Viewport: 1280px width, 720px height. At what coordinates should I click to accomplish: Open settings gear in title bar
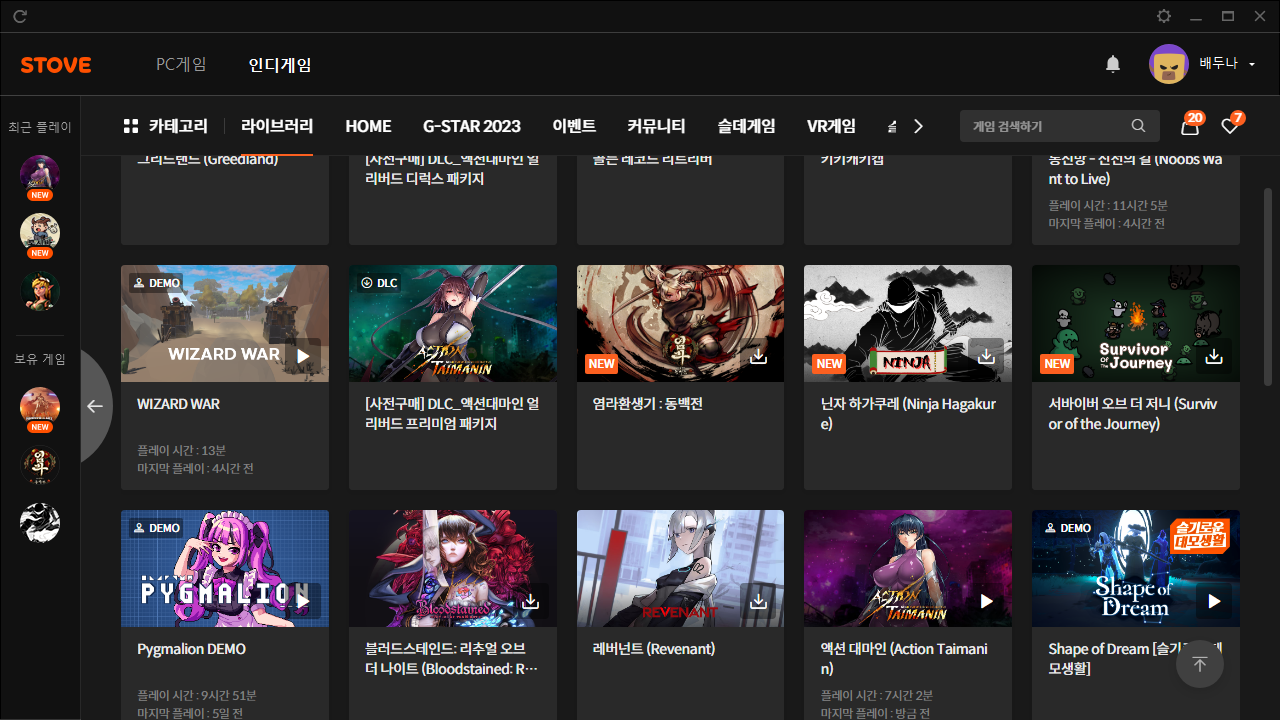(x=1163, y=16)
